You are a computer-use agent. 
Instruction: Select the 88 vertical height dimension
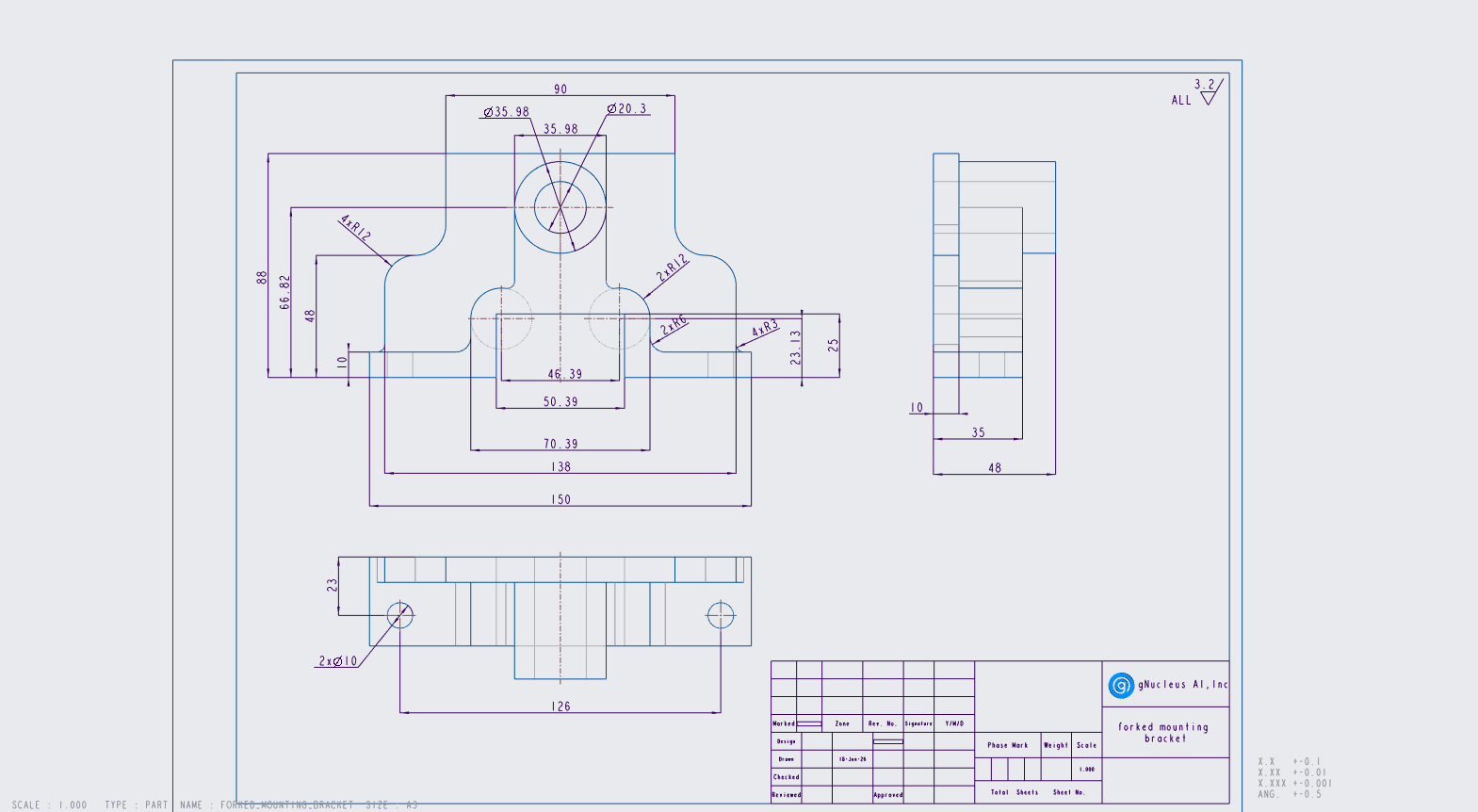pyautogui.click(x=262, y=278)
